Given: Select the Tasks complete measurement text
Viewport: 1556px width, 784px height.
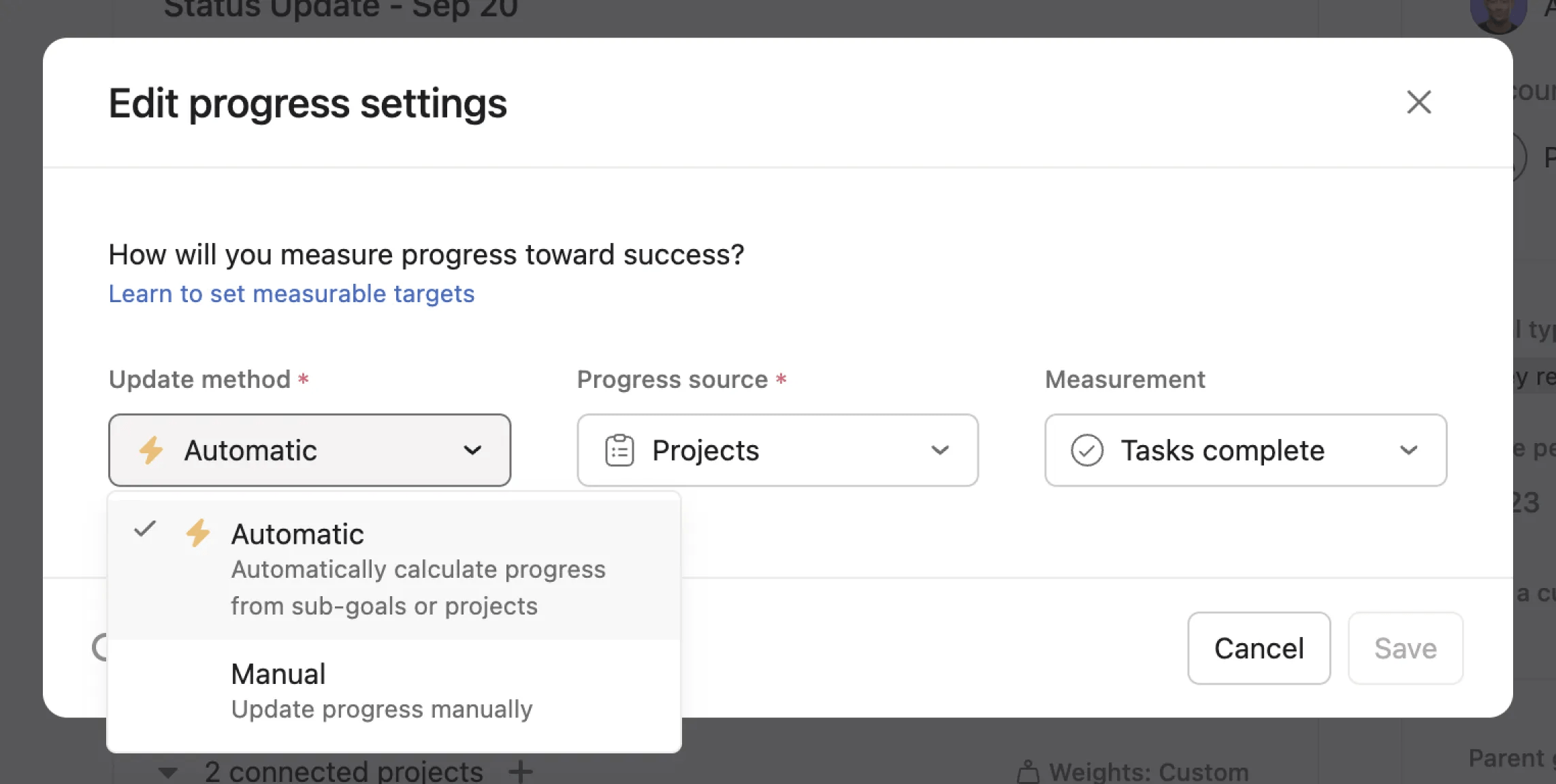Looking at the screenshot, I should [1222, 451].
